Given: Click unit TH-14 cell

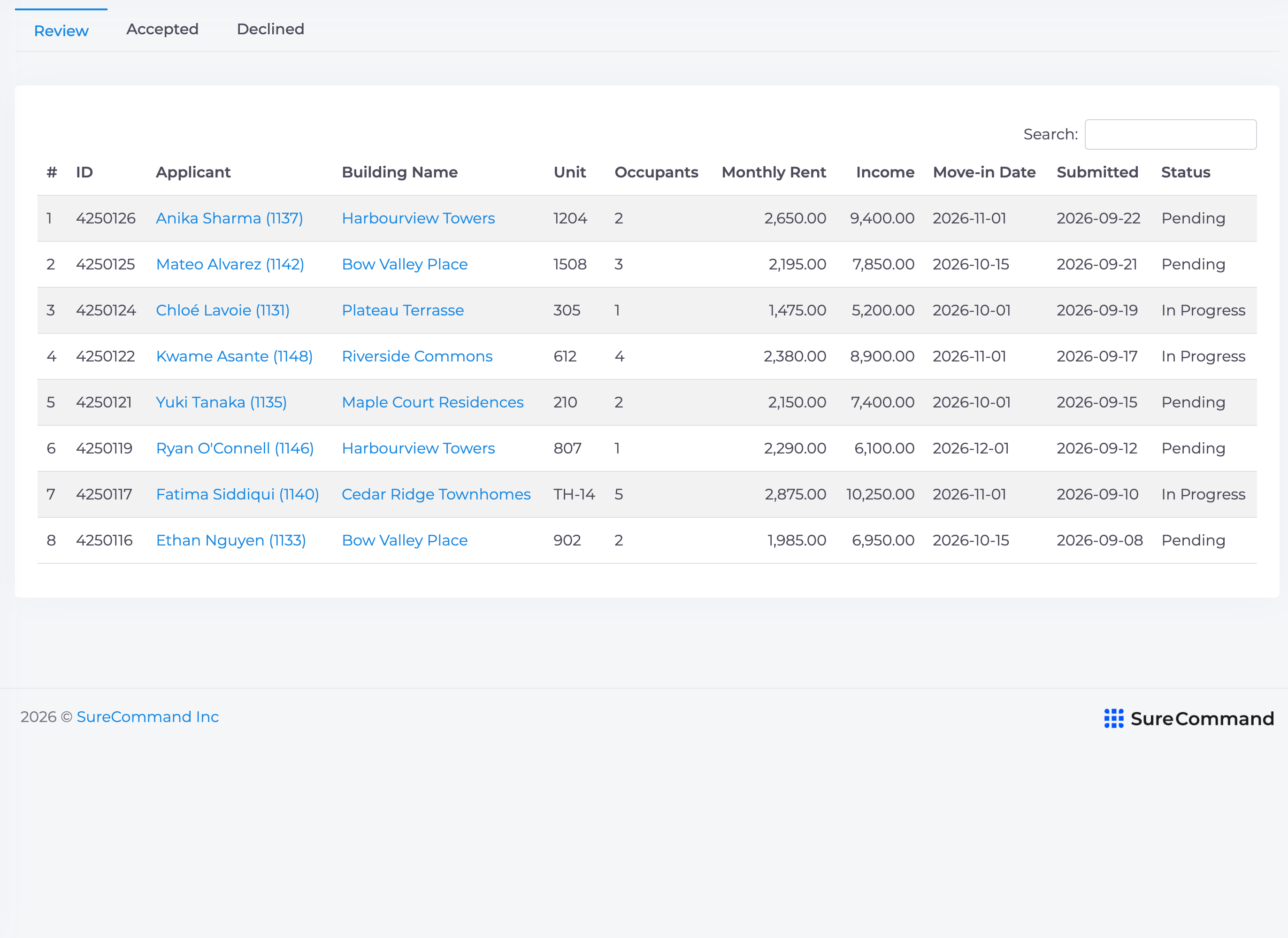Looking at the screenshot, I should tap(574, 494).
